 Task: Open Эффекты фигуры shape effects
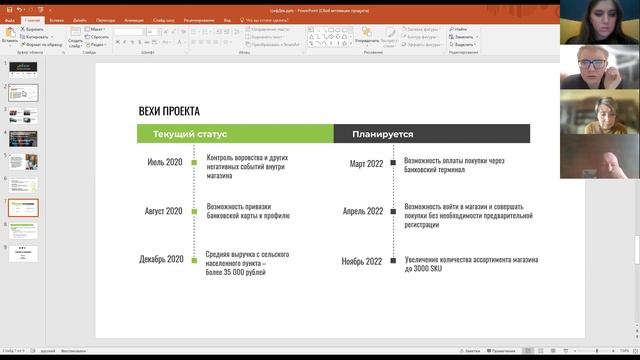point(422,44)
